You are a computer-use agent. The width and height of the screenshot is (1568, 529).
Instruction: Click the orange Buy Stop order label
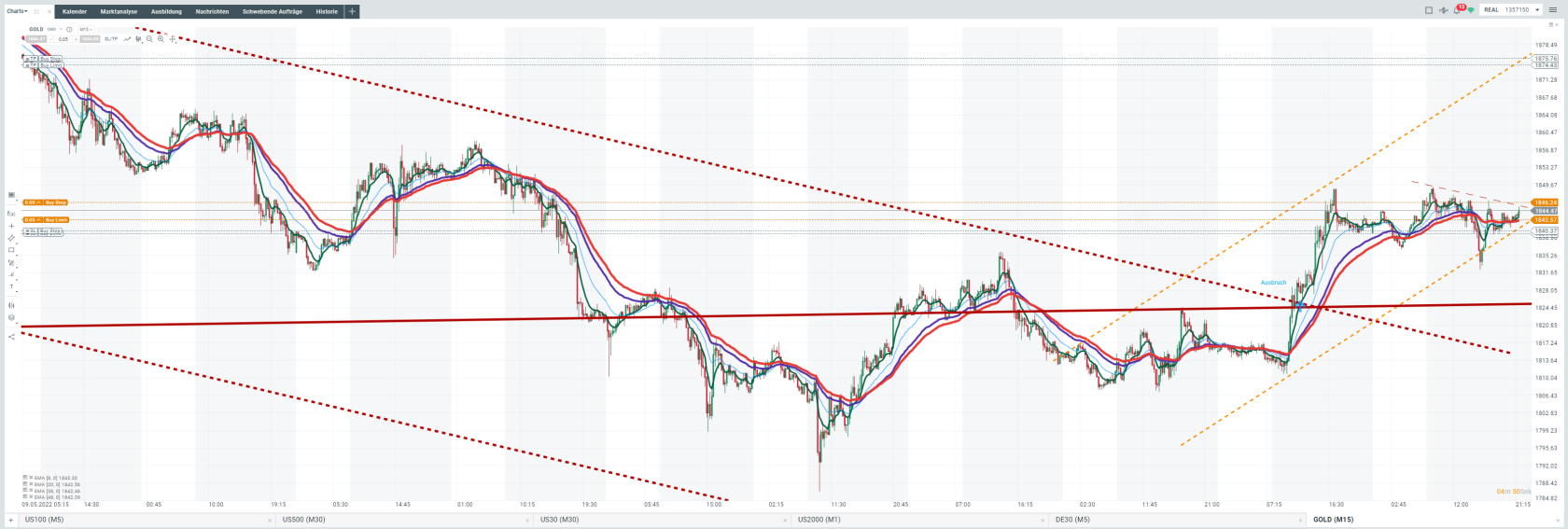click(56, 202)
